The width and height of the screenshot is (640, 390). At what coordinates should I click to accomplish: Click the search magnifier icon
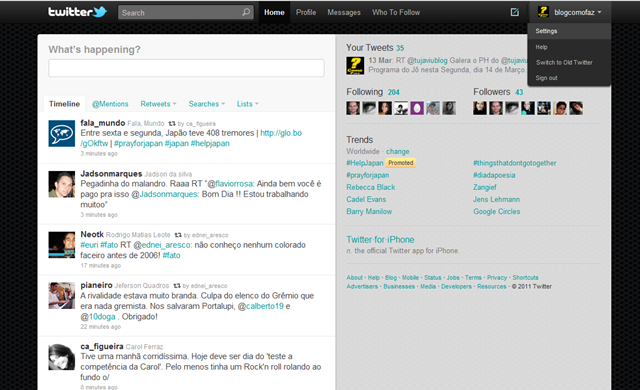pyautogui.click(x=246, y=12)
